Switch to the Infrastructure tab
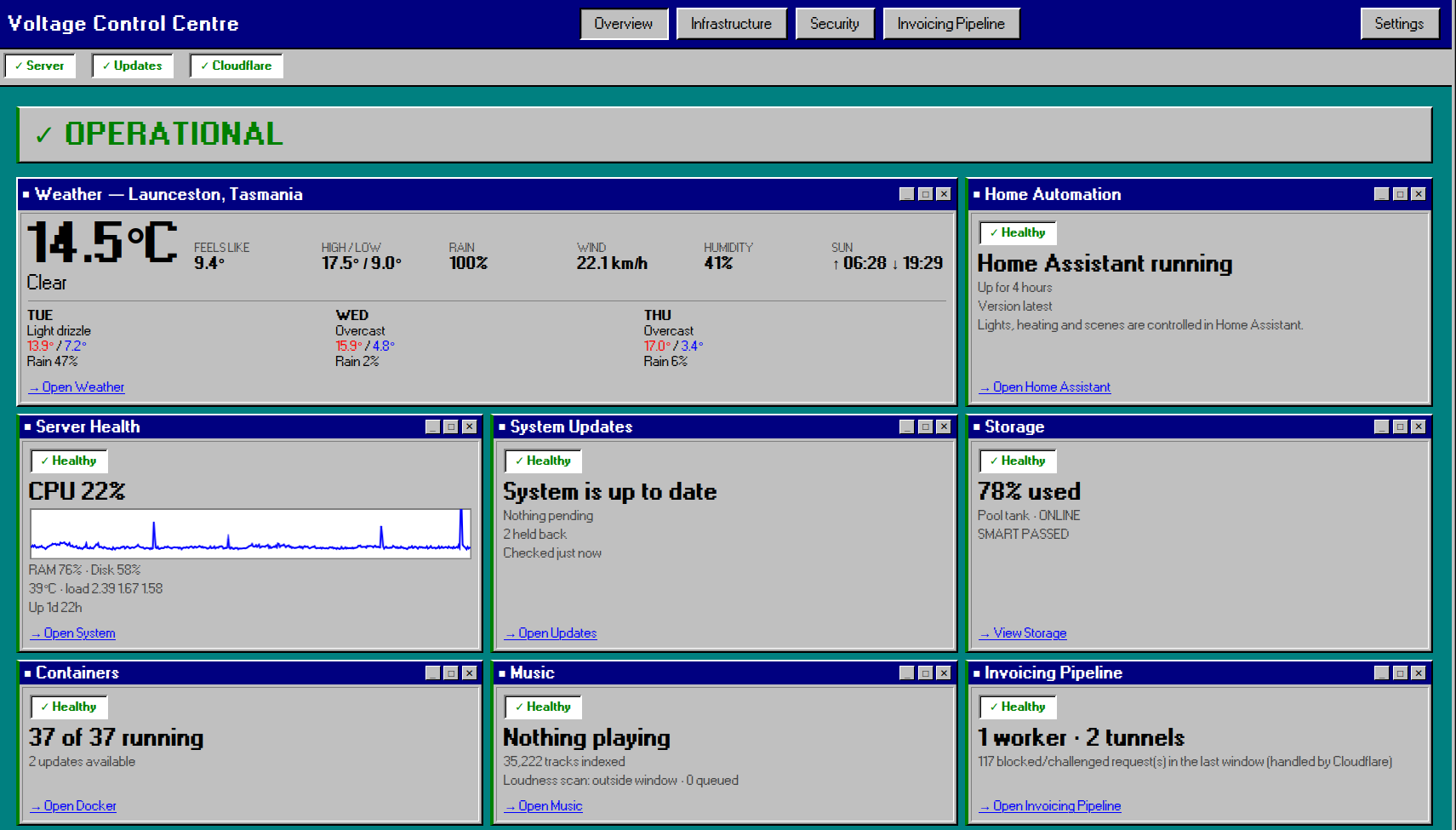Viewport: 1456px width, 830px height. (x=731, y=24)
